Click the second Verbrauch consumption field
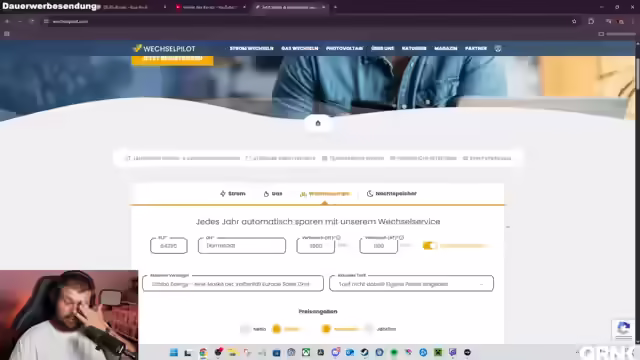640x360 pixels. click(379, 246)
